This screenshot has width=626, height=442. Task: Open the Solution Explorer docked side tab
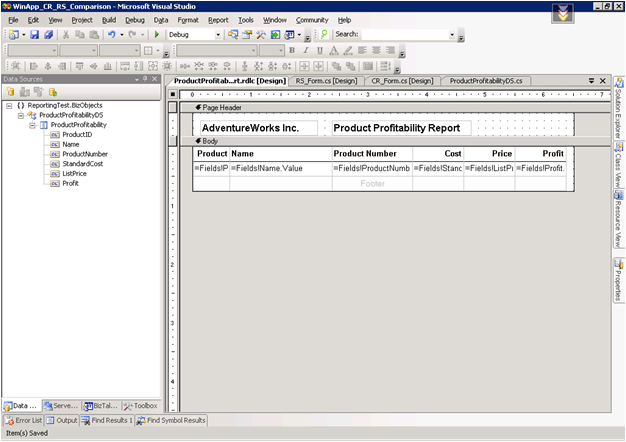619,108
